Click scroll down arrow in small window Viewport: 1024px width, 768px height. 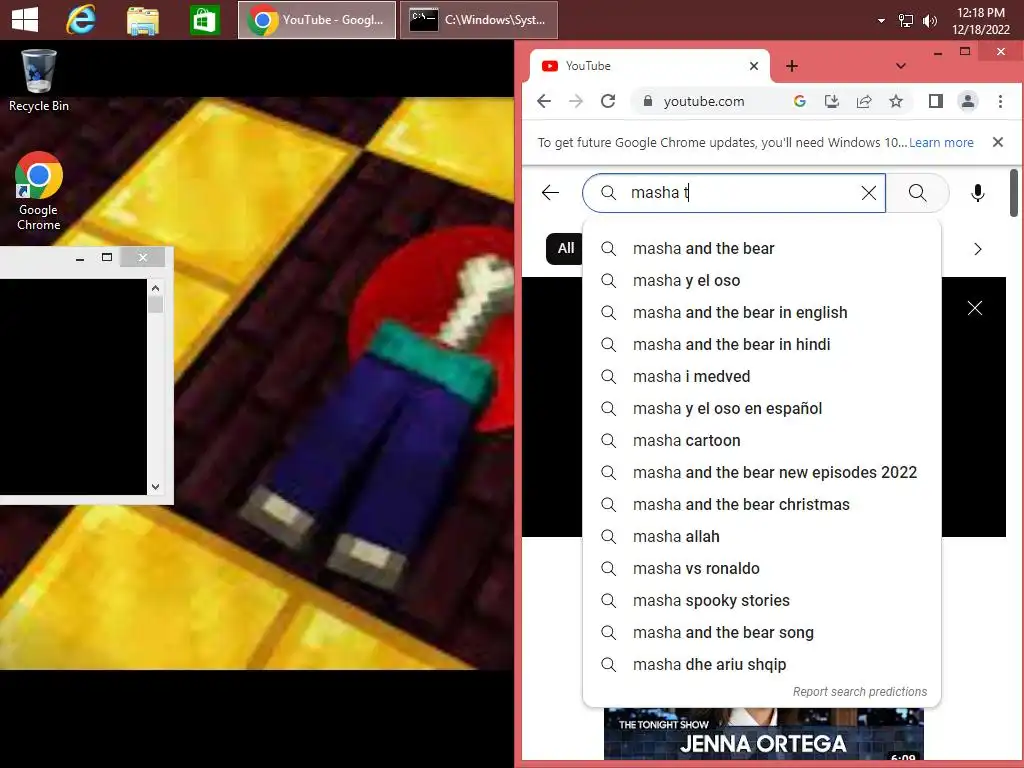coord(155,487)
